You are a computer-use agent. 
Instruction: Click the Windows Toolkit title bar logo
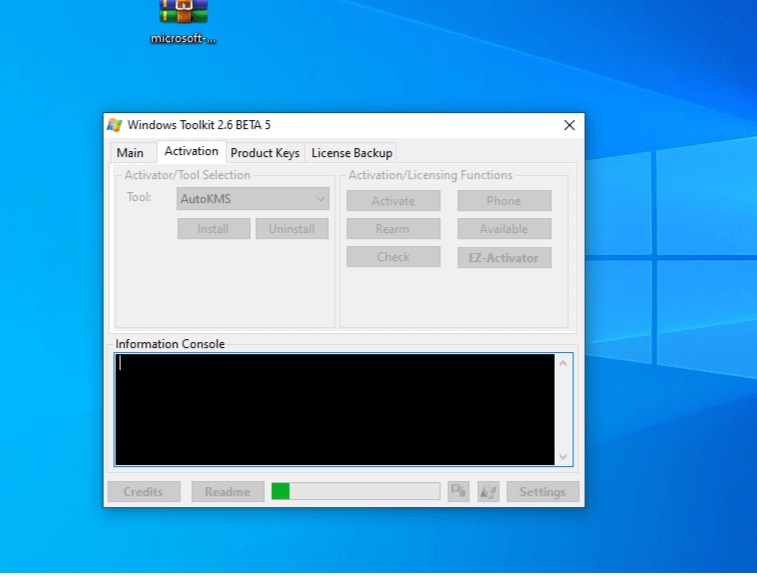[x=114, y=125]
